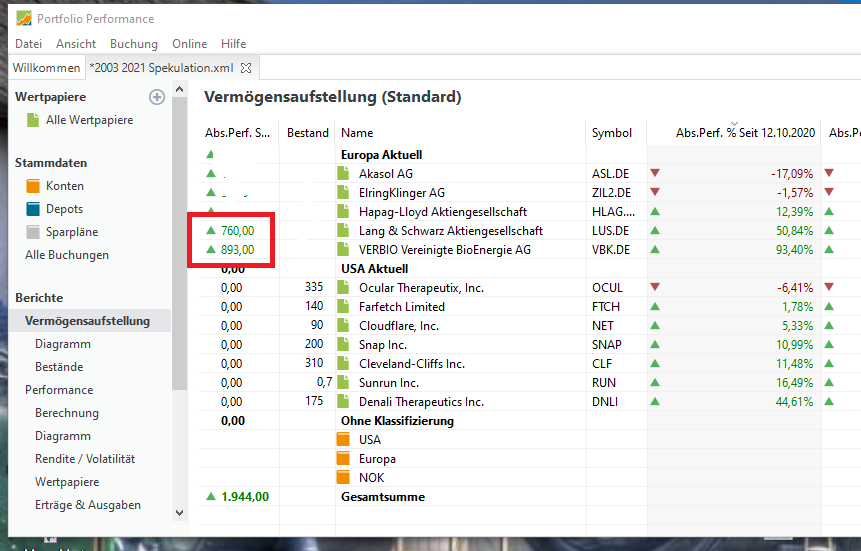Click red down arrow beside -17,09%
Viewport: 861px width, 551px height.
click(655, 173)
